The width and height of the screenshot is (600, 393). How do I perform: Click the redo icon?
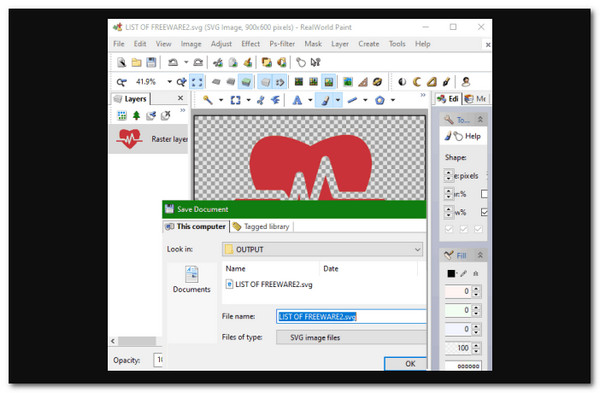tap(198, 62)
